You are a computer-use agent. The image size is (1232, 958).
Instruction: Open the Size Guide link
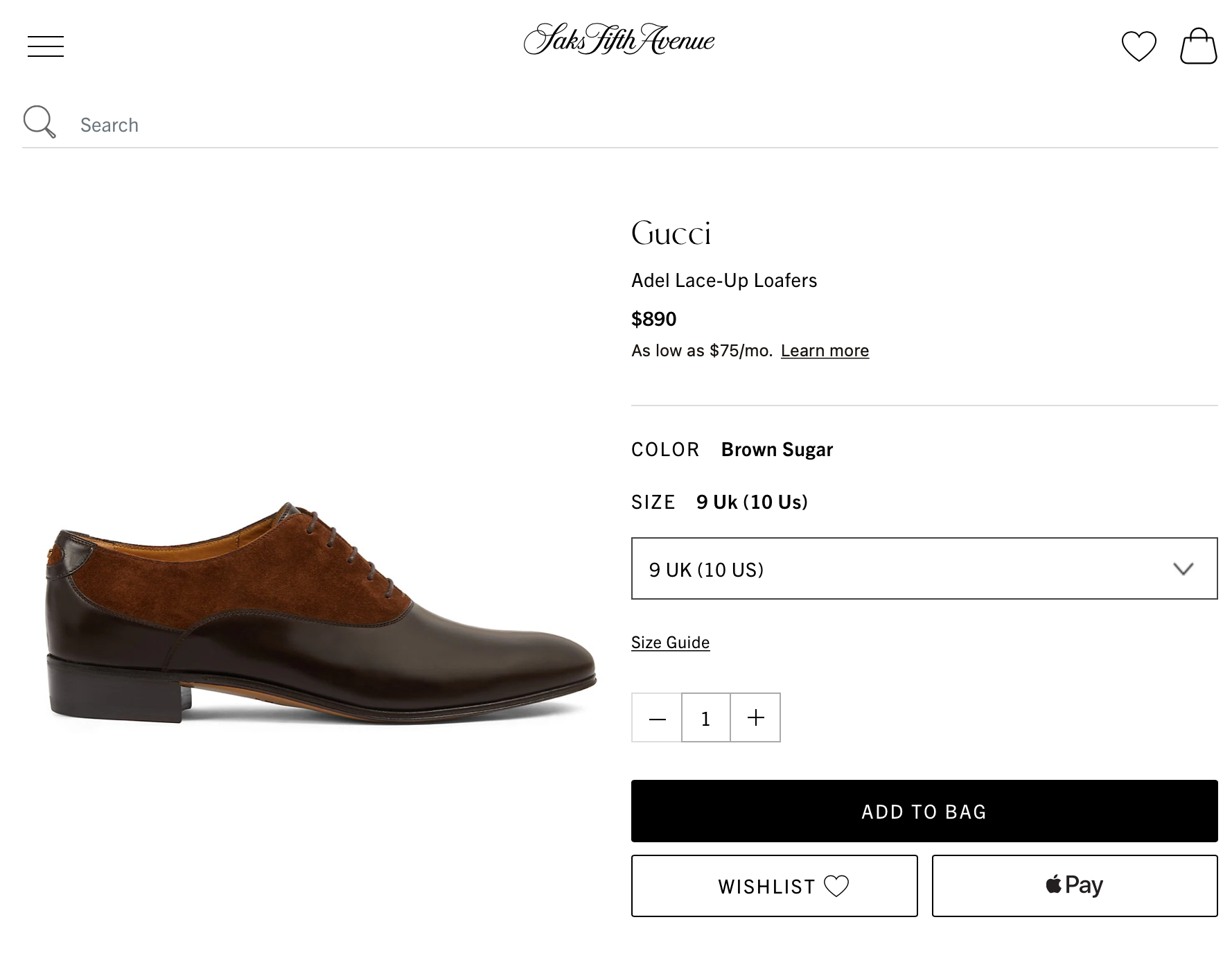click(669, 642)
